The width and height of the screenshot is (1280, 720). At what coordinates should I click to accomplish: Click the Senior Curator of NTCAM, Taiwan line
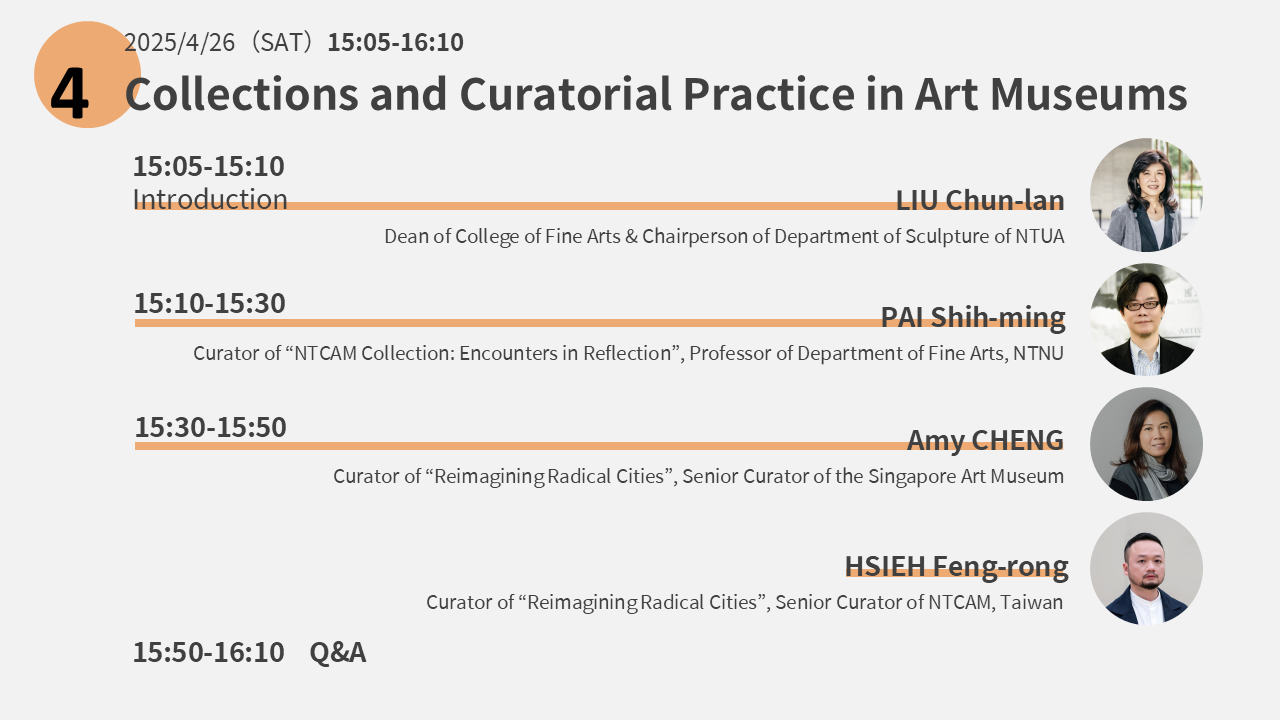point(744,602)
